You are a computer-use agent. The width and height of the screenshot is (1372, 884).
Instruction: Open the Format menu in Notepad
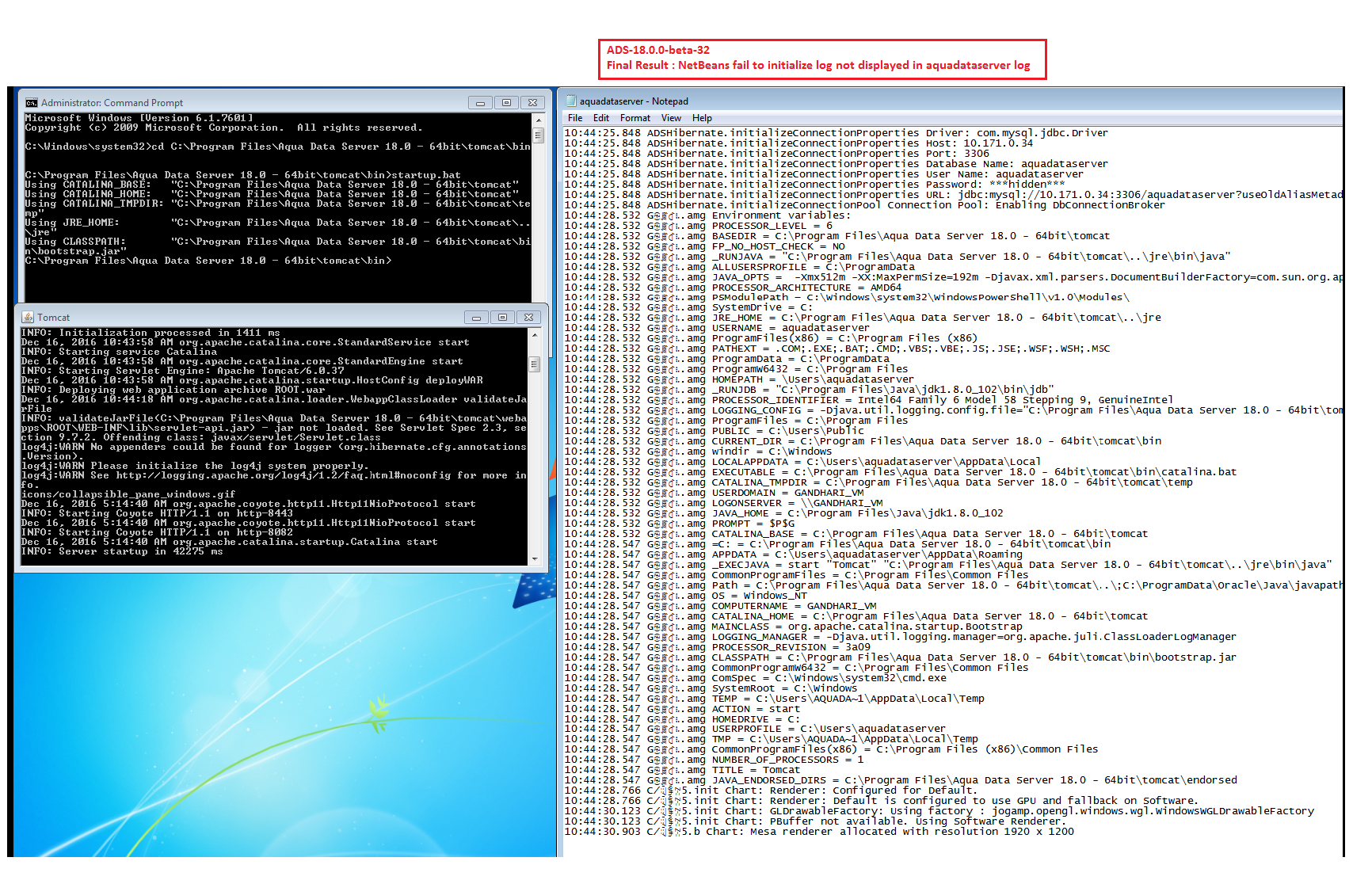[635, 118]
